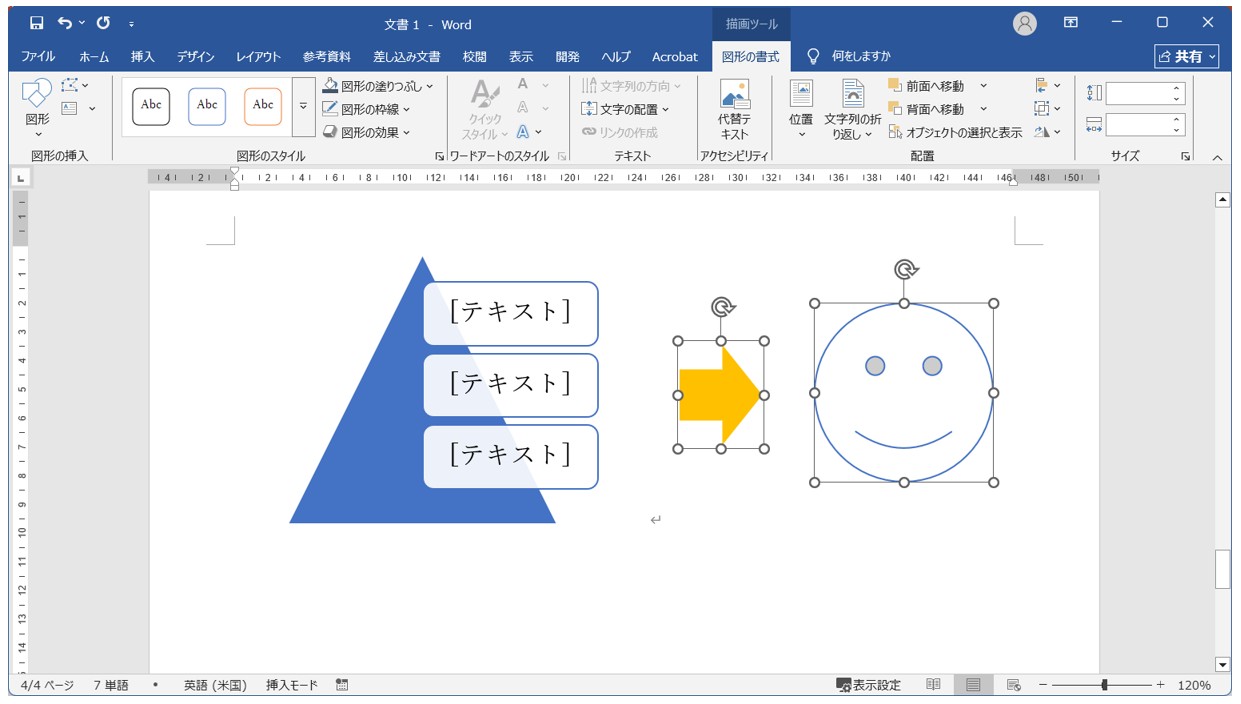Save the document with the floppy icon
The height and width of the screenshot is (704, 1241).
tap(37, 23)
